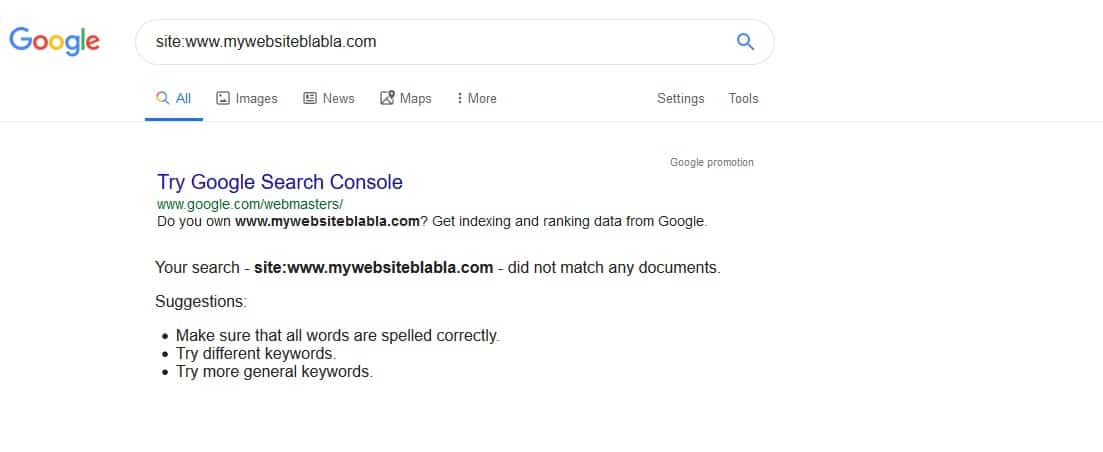This screenshot has width=1103, height=452.
Task: Click the www.google.com/webmasters/ URL
Action: tap(250, 204)
